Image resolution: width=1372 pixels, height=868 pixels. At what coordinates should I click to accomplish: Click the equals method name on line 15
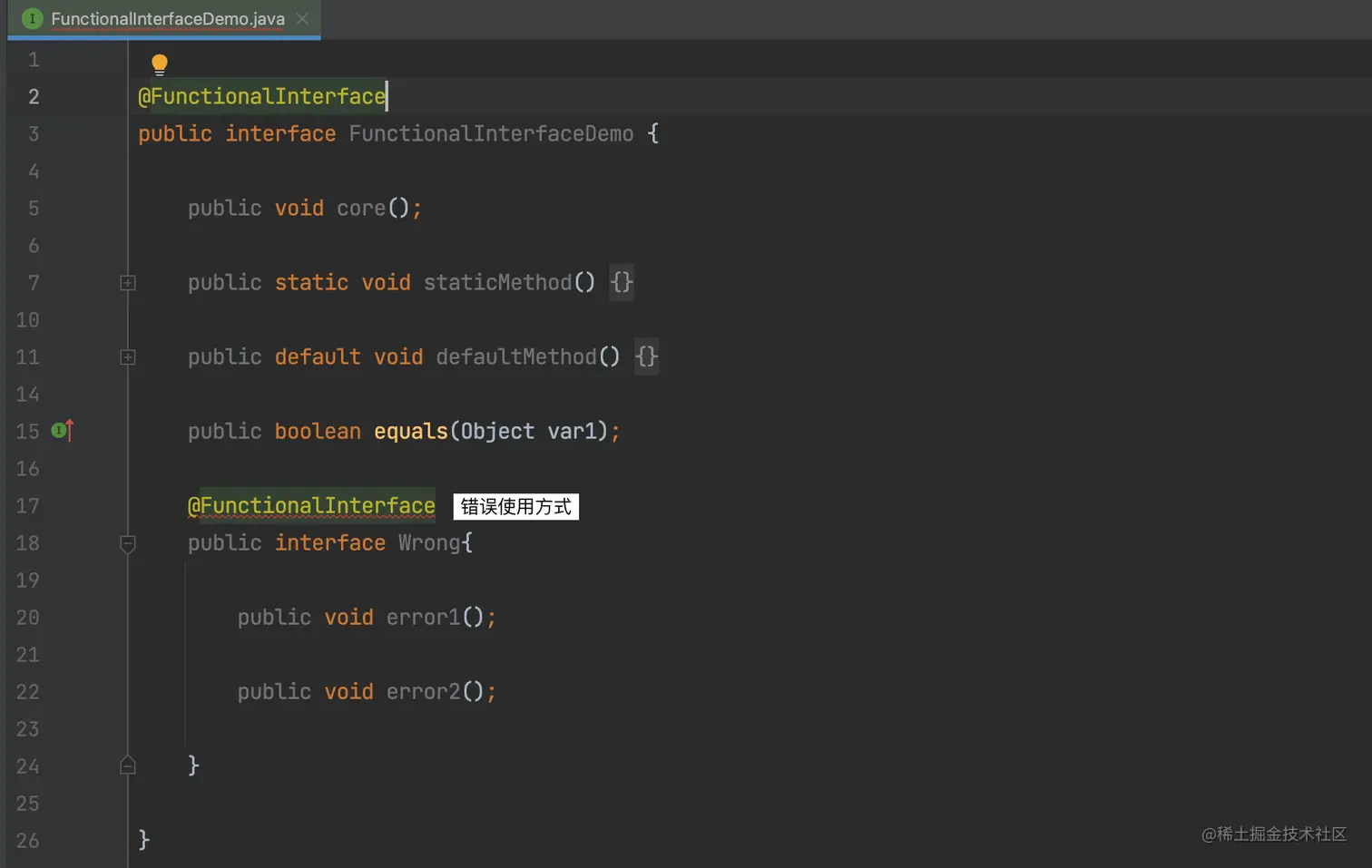point(410,431)
